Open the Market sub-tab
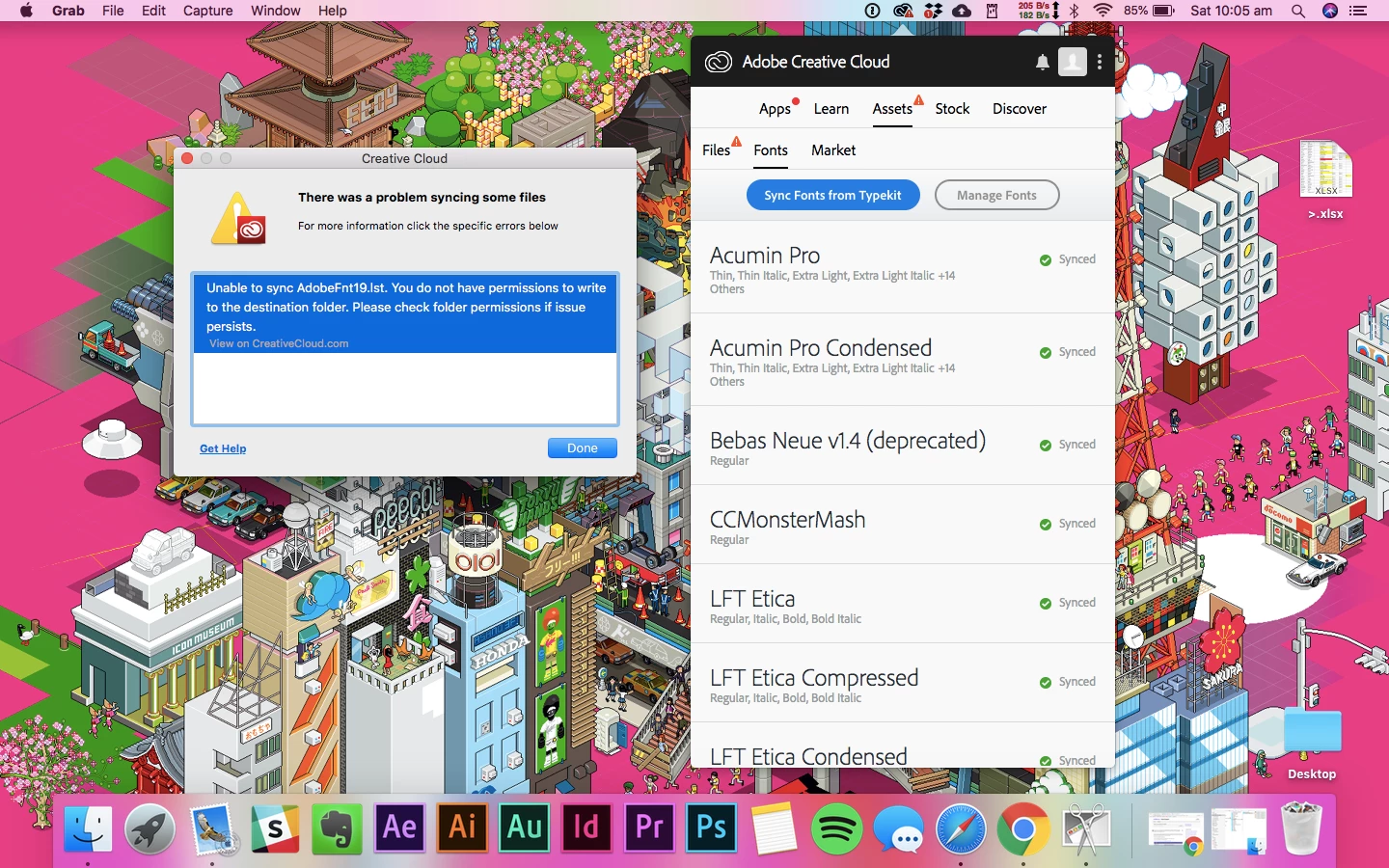This screenshot has height=868, width=1389. tap(833, 150)
